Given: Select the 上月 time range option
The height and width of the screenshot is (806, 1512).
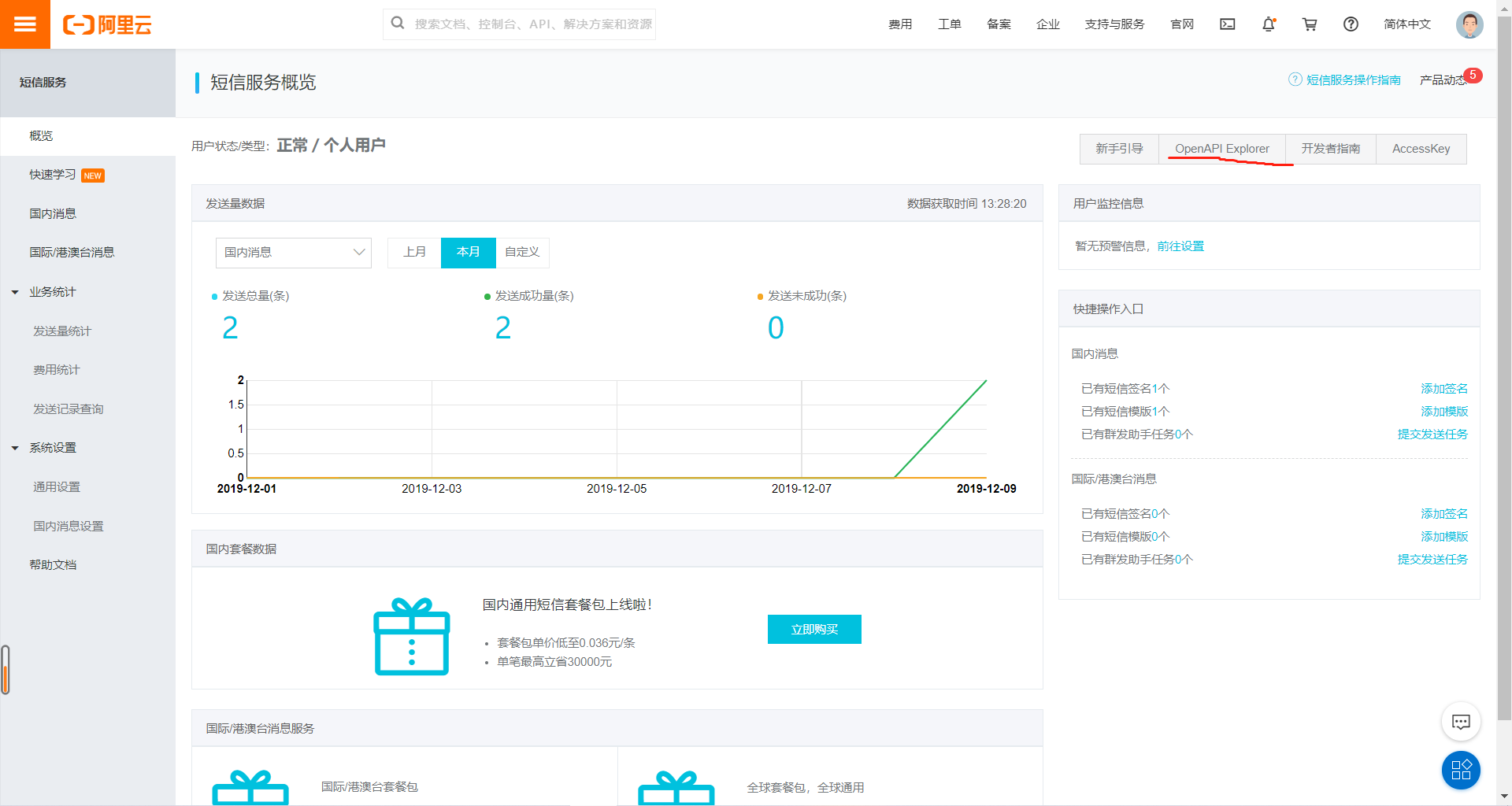Looking at the screenshot, I should tap(415, 253).
